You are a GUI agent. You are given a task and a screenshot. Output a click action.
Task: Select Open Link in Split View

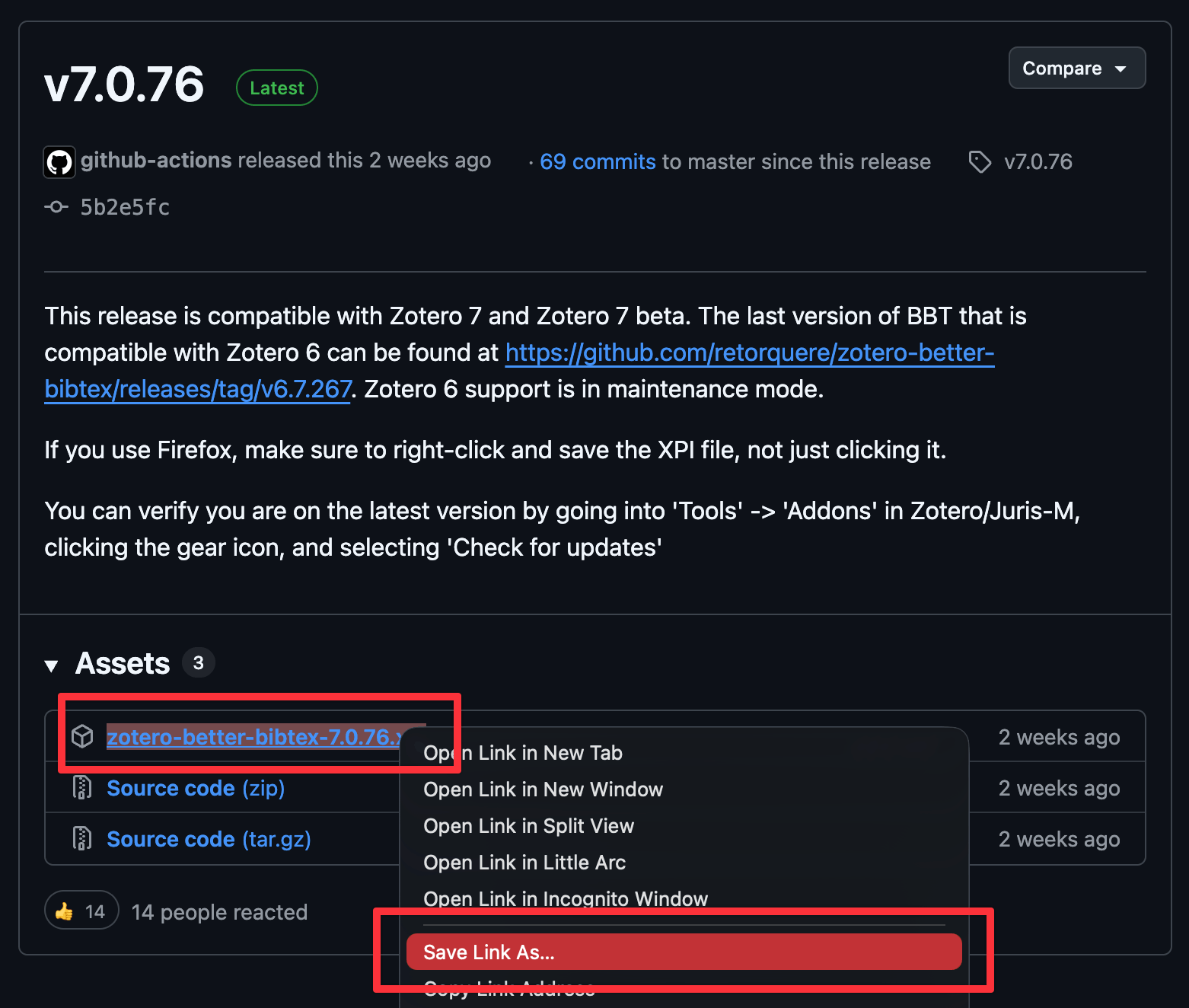[x=528, y=826]
